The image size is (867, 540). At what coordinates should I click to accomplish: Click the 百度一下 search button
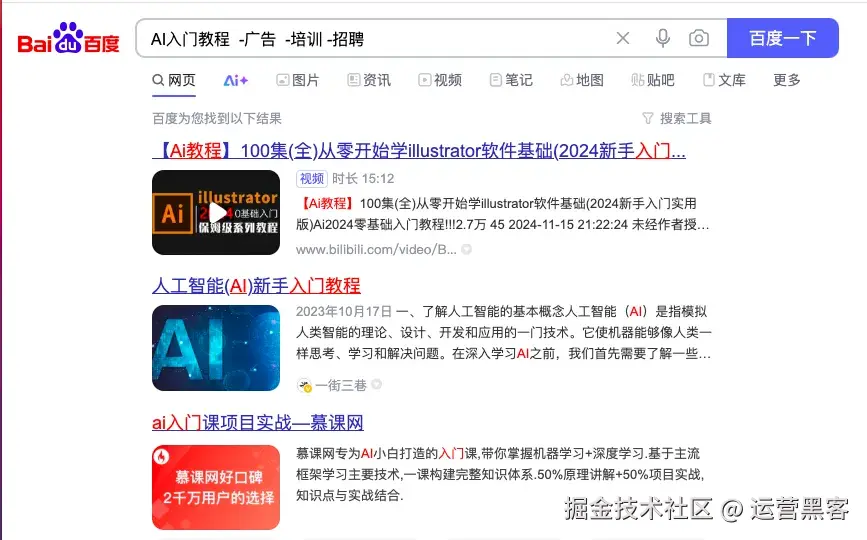(782, 38)
